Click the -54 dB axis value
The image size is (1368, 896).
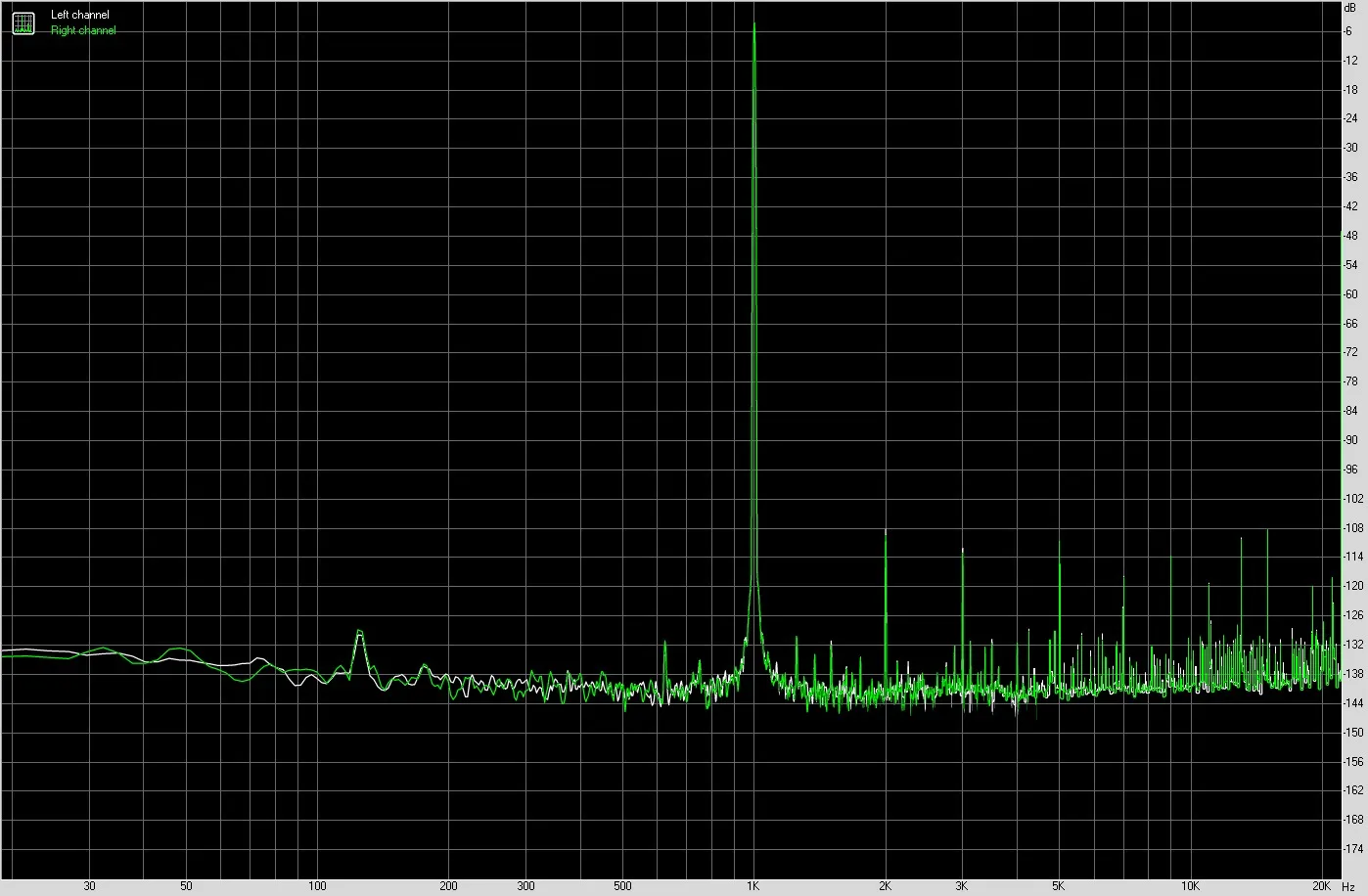pos(1351,265)
